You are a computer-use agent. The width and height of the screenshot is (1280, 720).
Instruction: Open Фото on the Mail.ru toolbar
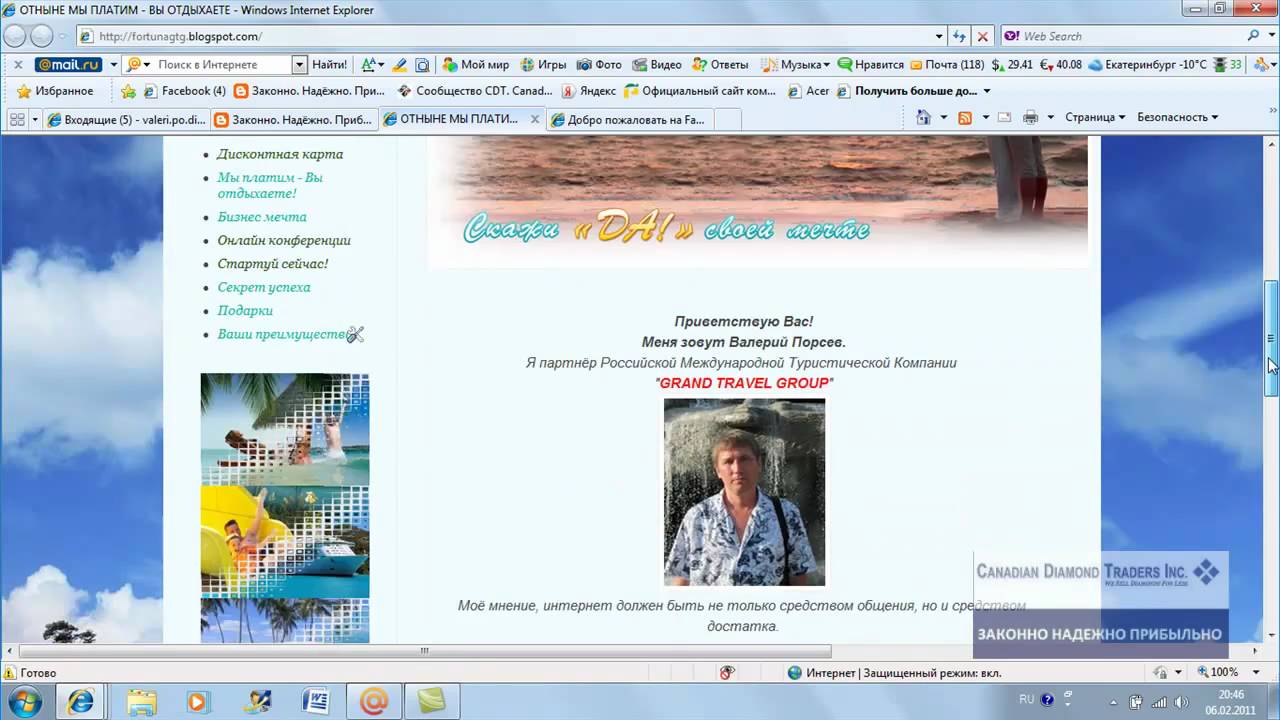(599, 64)
